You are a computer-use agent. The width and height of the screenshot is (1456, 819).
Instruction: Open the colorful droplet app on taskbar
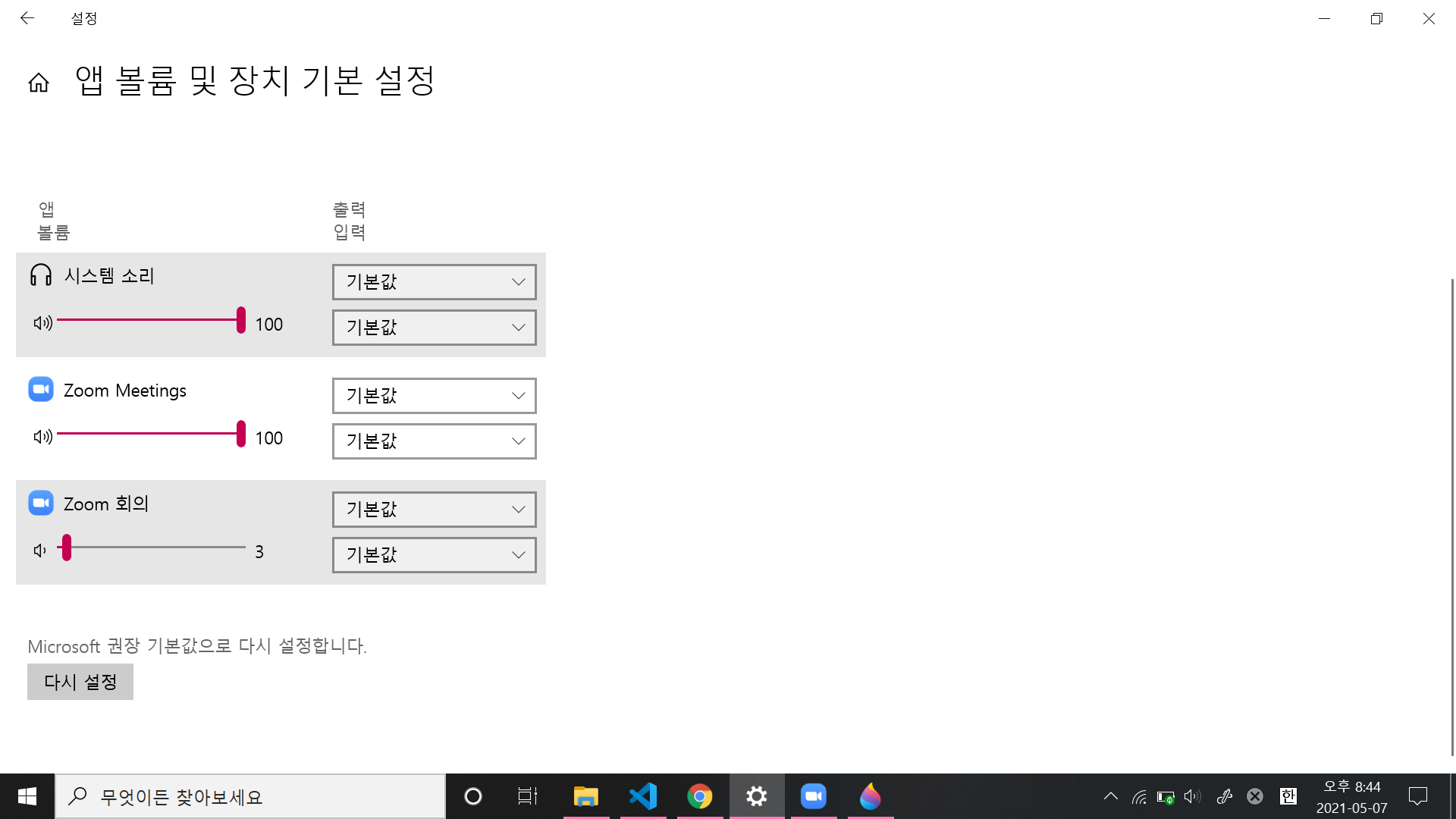(x=871, y=796)
